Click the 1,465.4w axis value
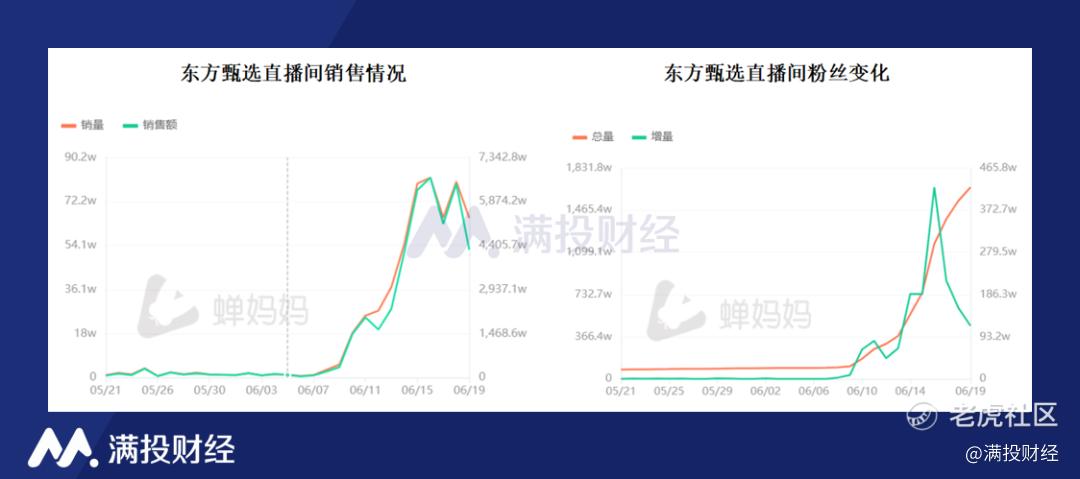Image resolution: width=1080 pixels, height=479 pixels. [x=588, y=209]
